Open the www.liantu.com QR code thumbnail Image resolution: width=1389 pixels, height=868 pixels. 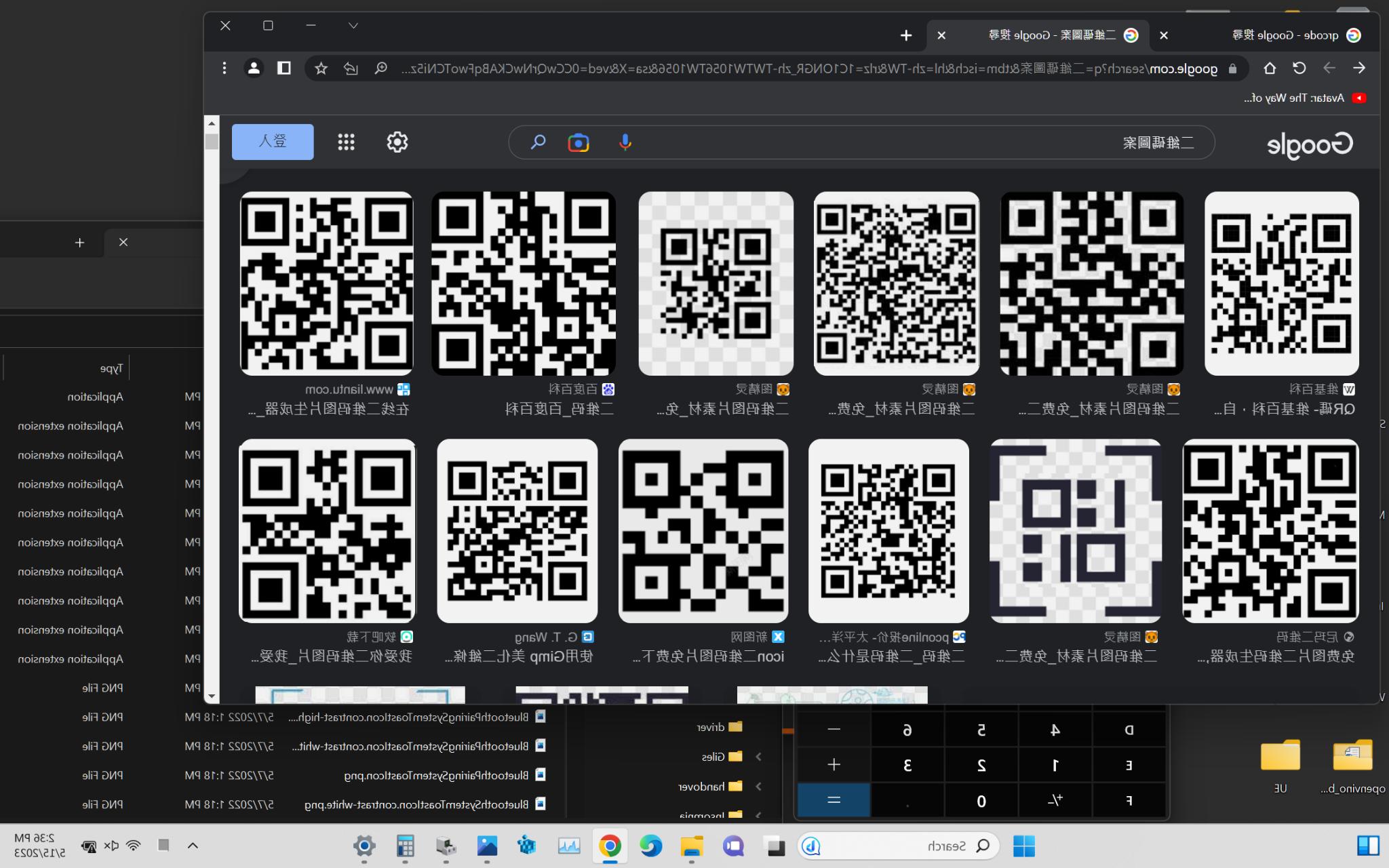point(327,283)
